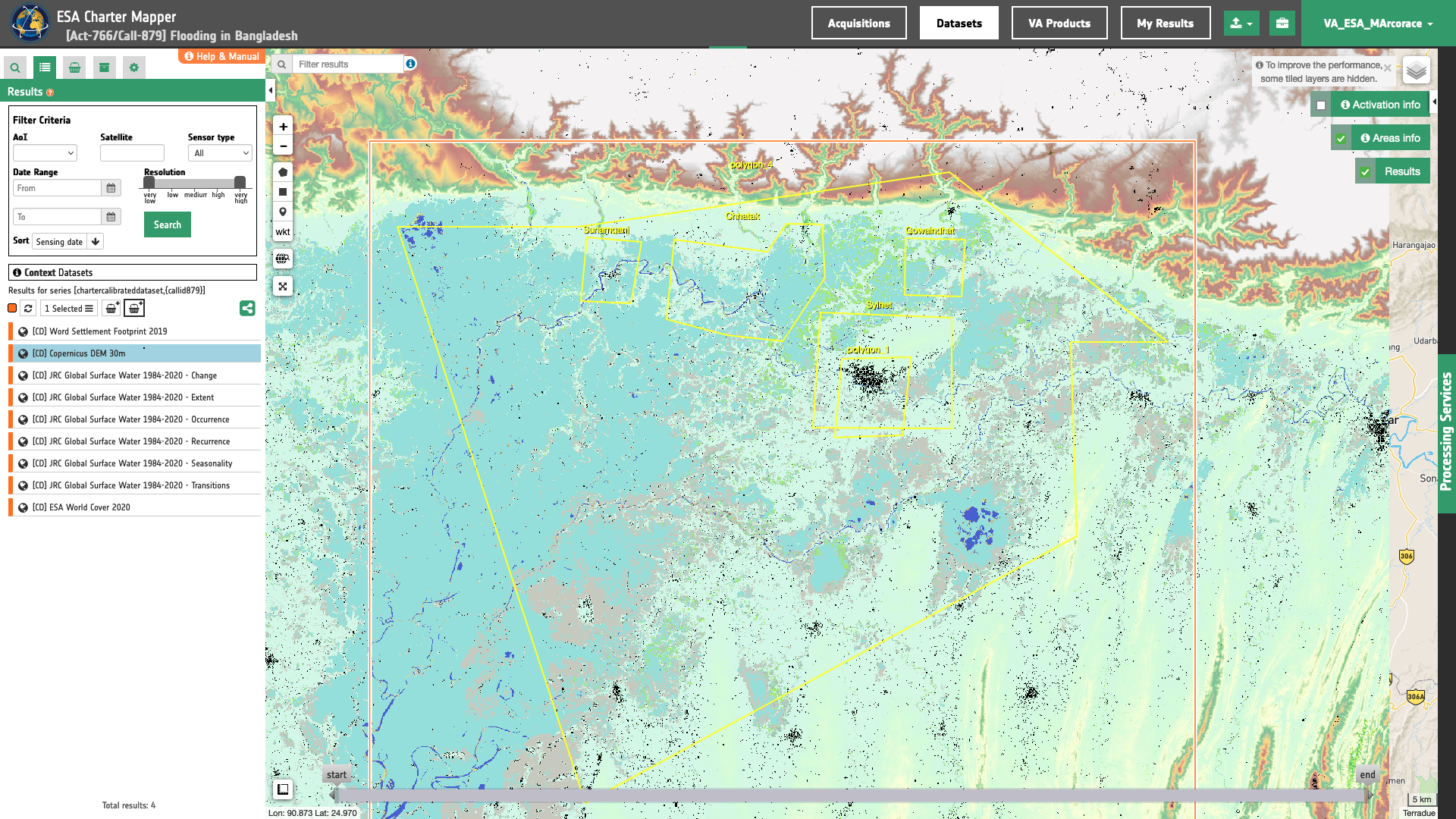
Task: Switch to the Datasets tab
Action: (x=959, y=24)
